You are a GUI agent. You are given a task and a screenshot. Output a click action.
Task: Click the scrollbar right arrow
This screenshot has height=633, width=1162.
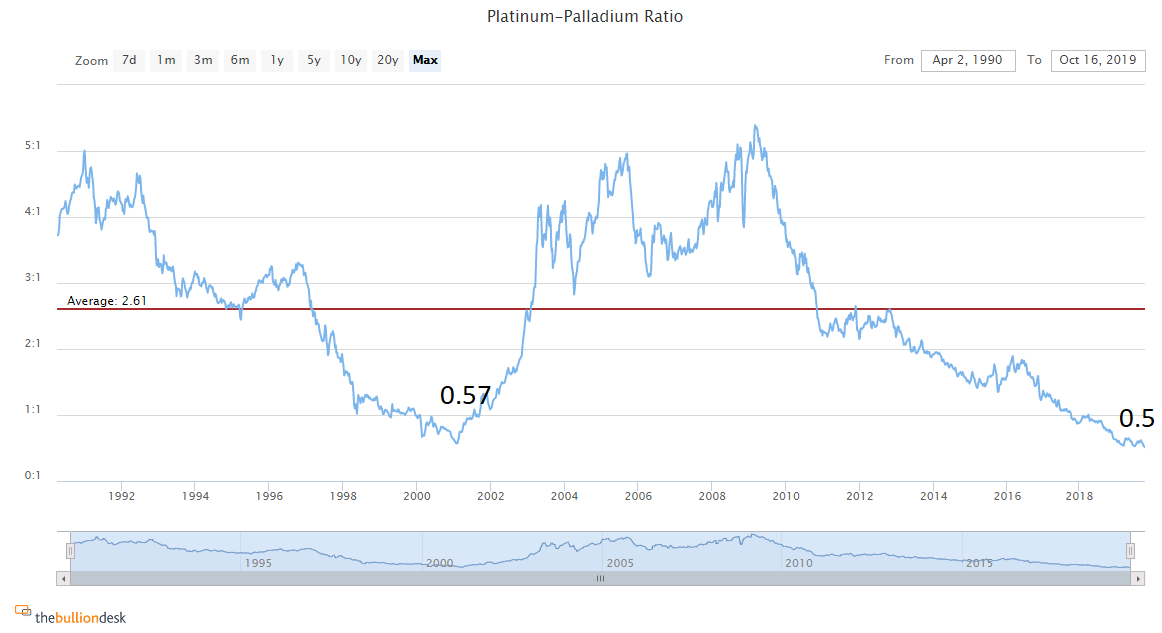coord(1137,578)
